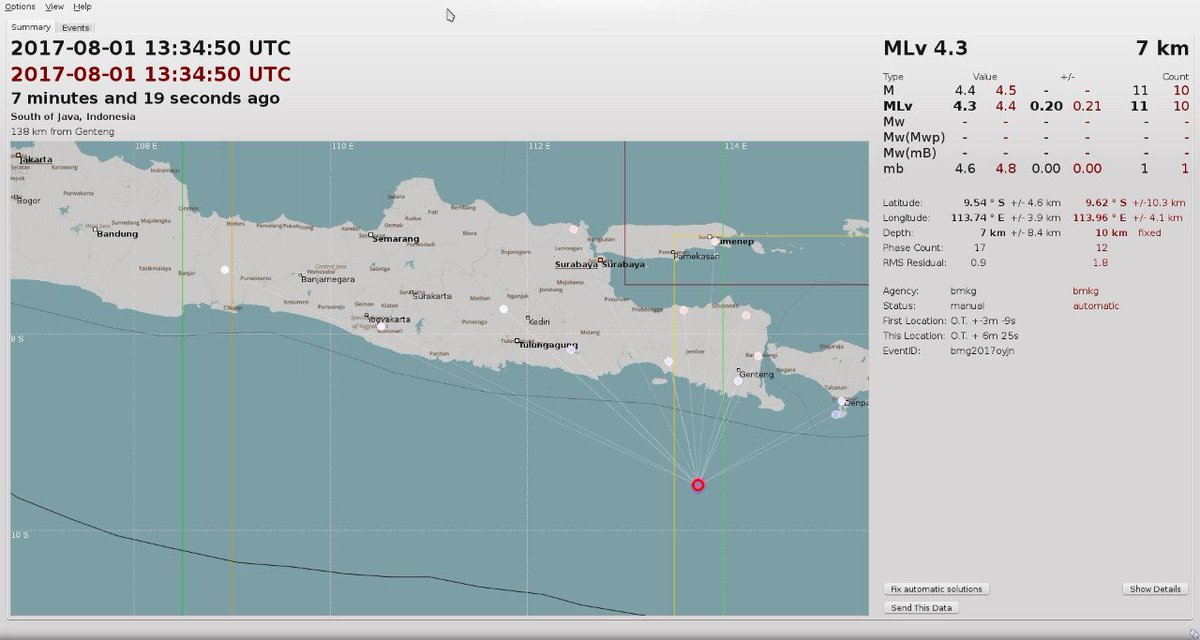Screen dimensions: 1200x640
Task: Click the Tulungagung city label
Action: [549, 346]
